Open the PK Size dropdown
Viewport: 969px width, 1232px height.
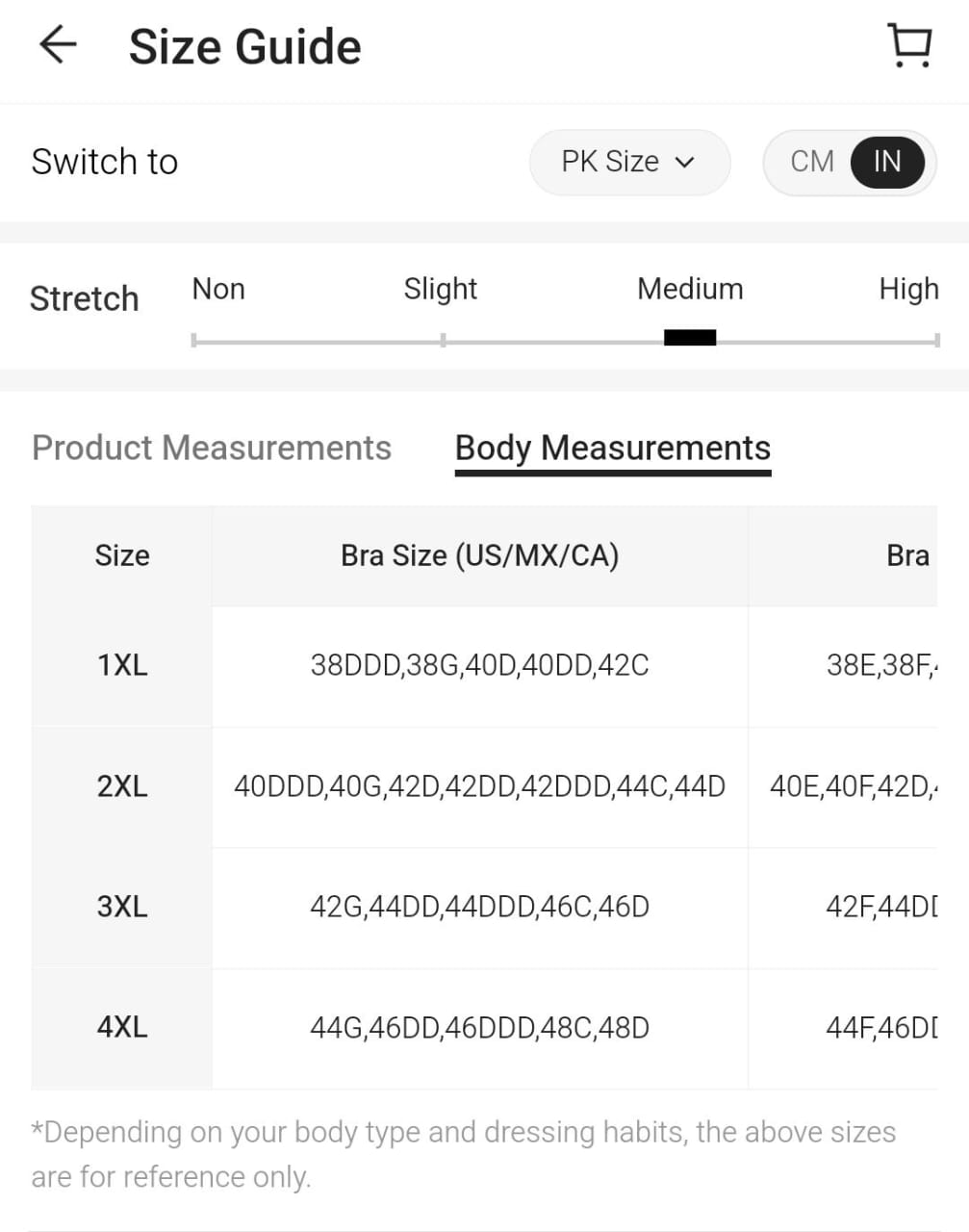pyautogui.click(x=628, y=162)
